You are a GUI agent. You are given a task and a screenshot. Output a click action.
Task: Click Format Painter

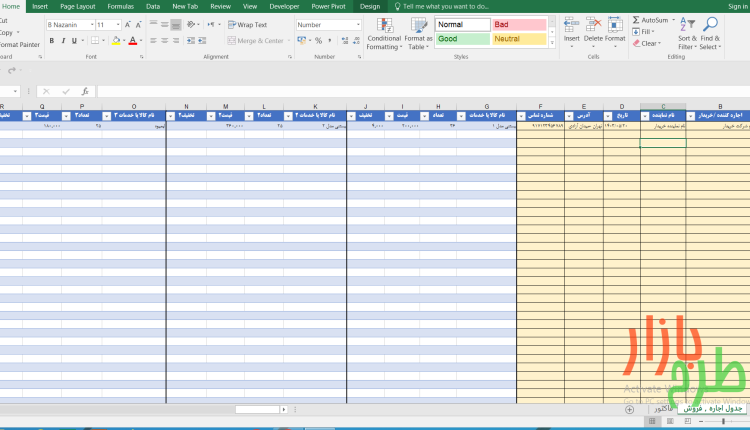pyautogui.click(x=19, y=44)
